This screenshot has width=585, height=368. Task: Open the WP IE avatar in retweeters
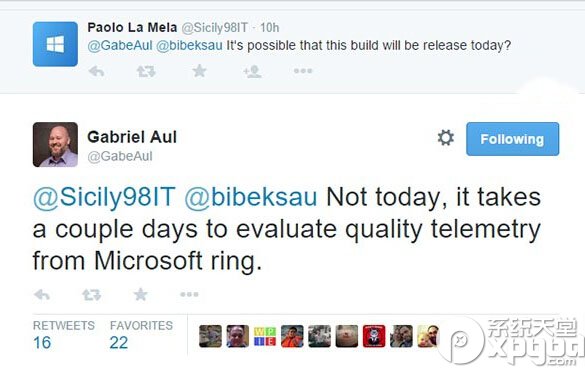265,336
